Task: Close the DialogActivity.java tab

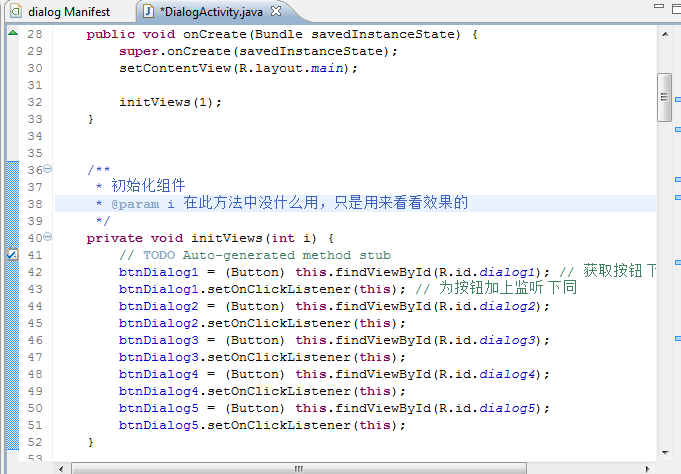Action: 276,11
